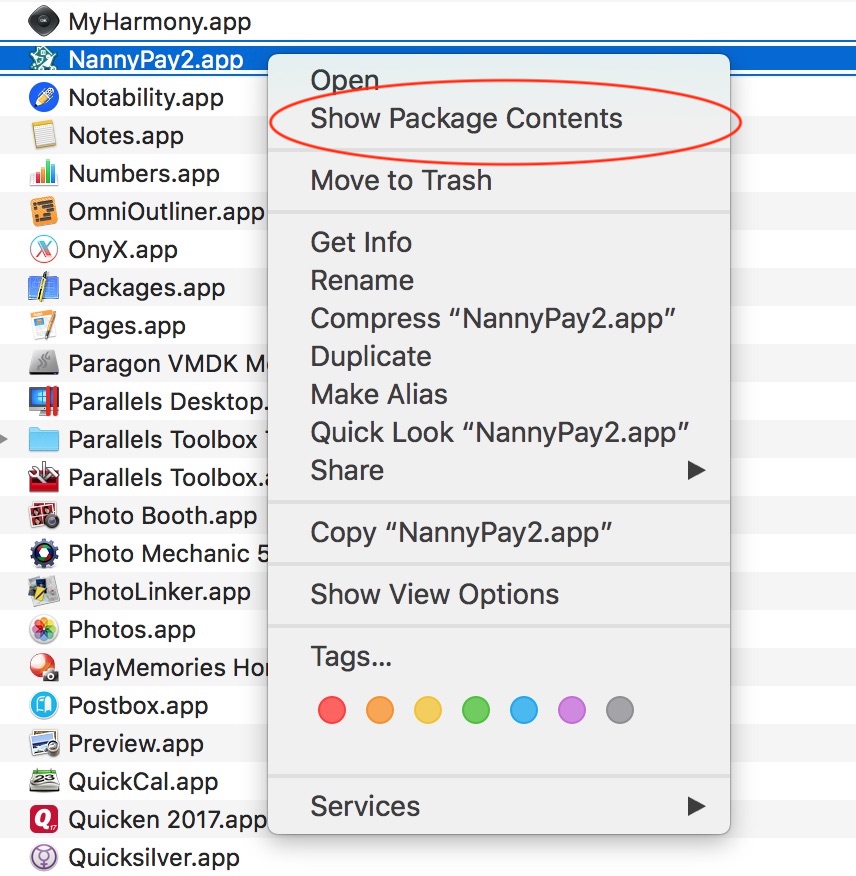This screenshot has height=876, width=856.
Task: Click the Postbox app icon
Action: point(44,705)
